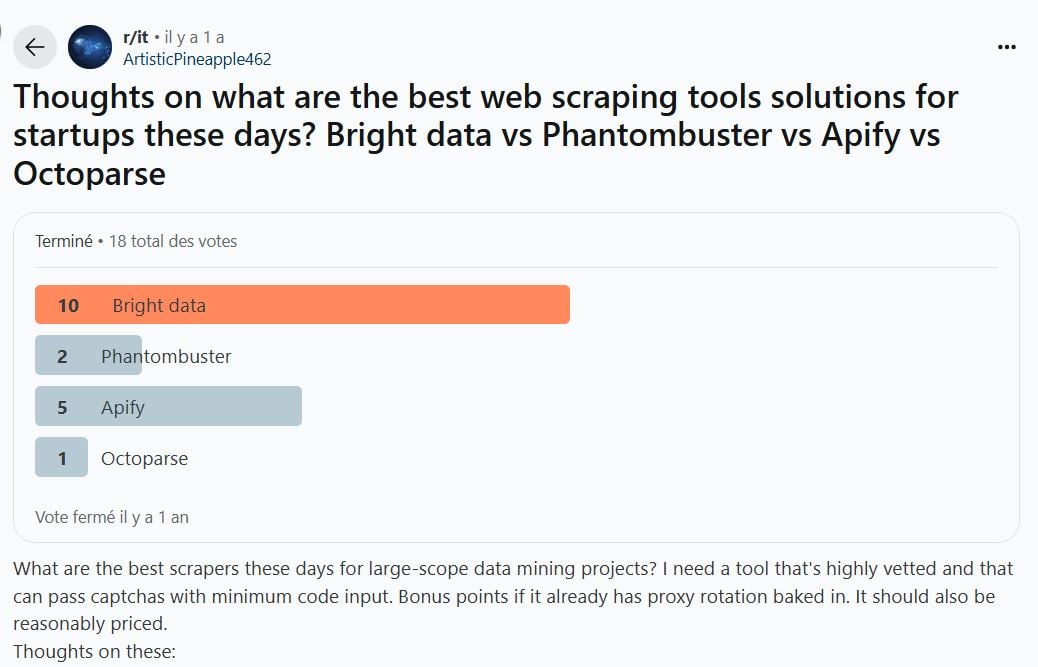
Task: Click the 10 vote count for Bright data
Action: click(x=68, y=305)
